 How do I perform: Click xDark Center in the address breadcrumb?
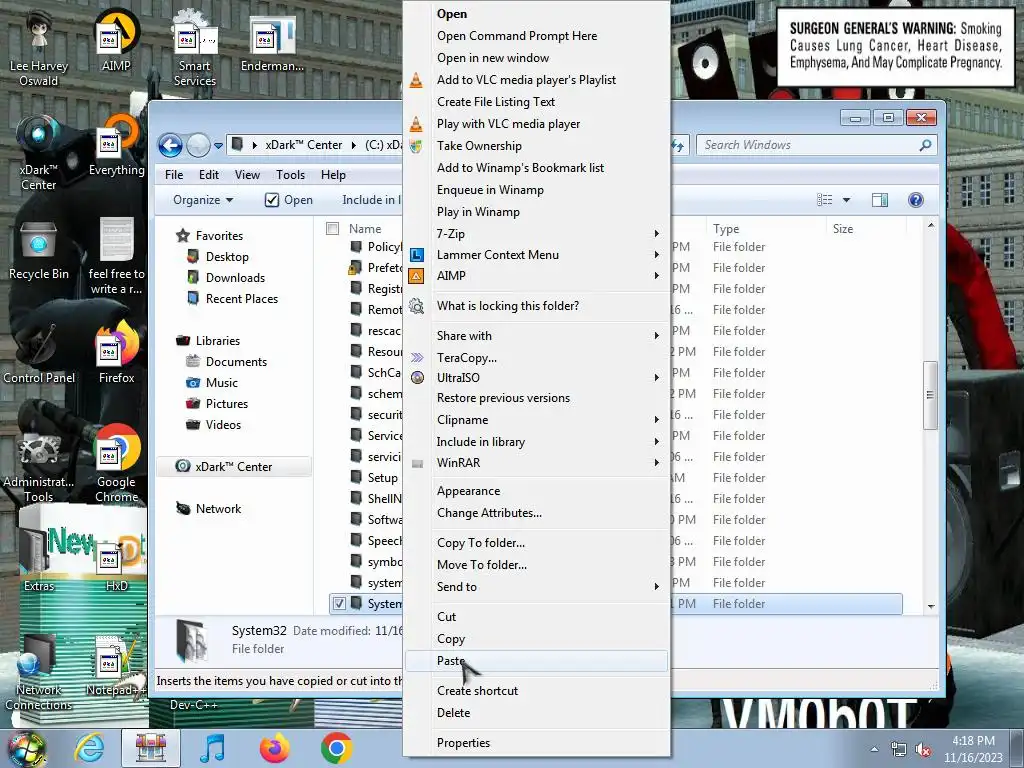point(303,145)
